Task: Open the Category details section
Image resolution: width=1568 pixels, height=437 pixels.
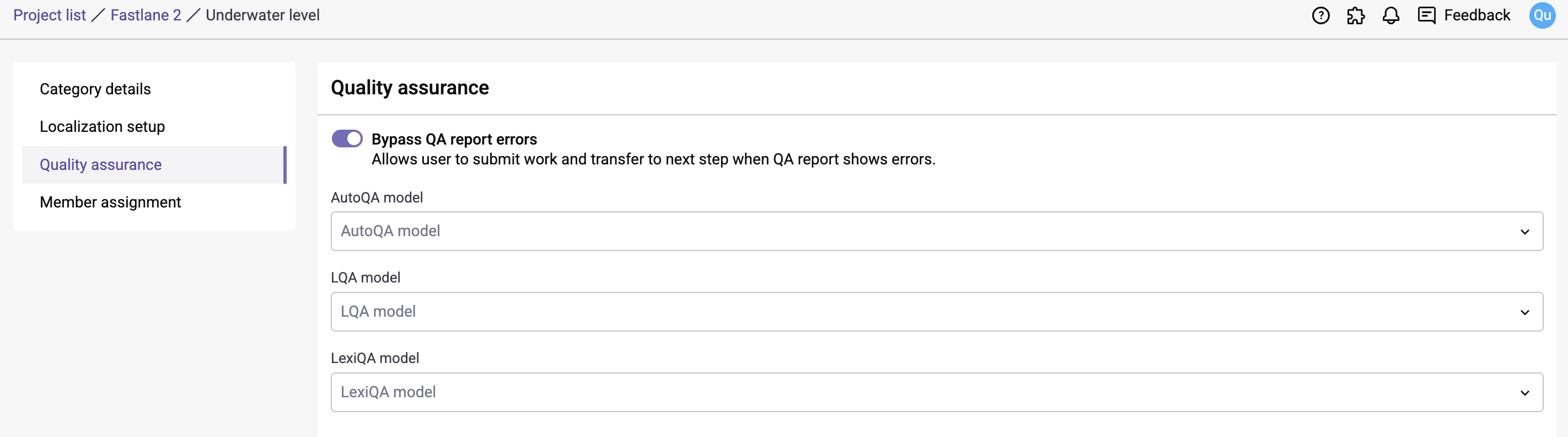Action: pyautogui.click(x=95, y=89)
